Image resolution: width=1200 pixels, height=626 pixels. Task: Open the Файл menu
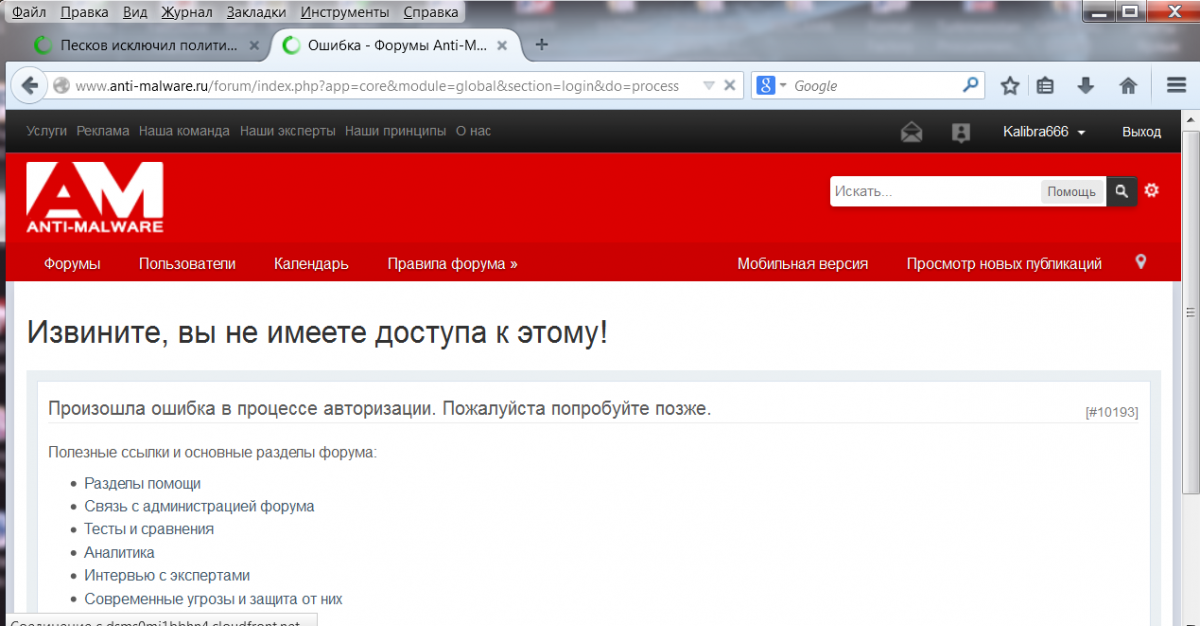29,12
